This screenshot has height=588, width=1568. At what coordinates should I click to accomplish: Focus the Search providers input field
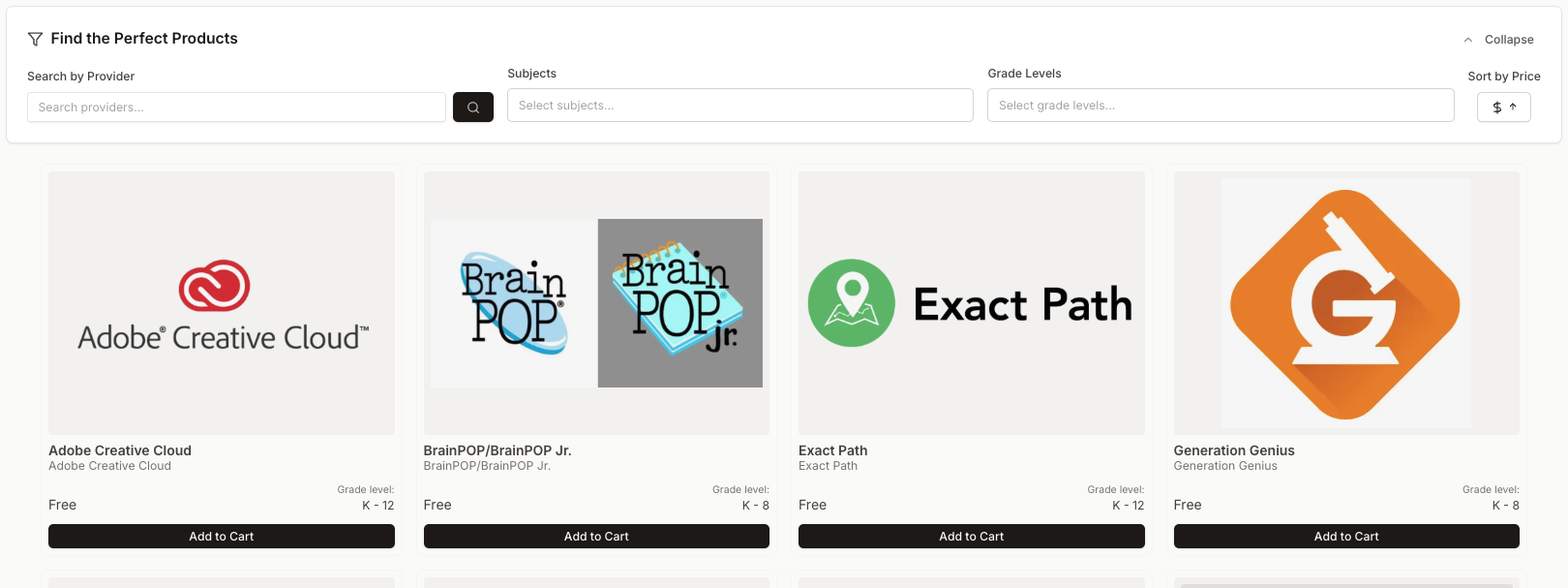tap(236, 108)
